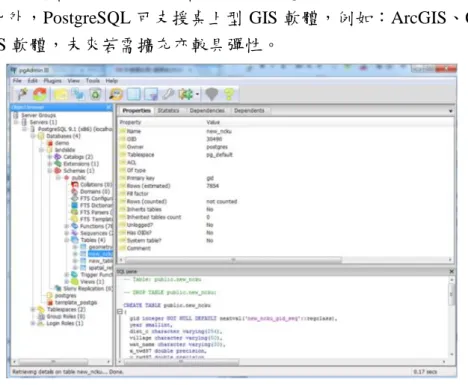
Task: Open the Tools menu
Action: 93,81
